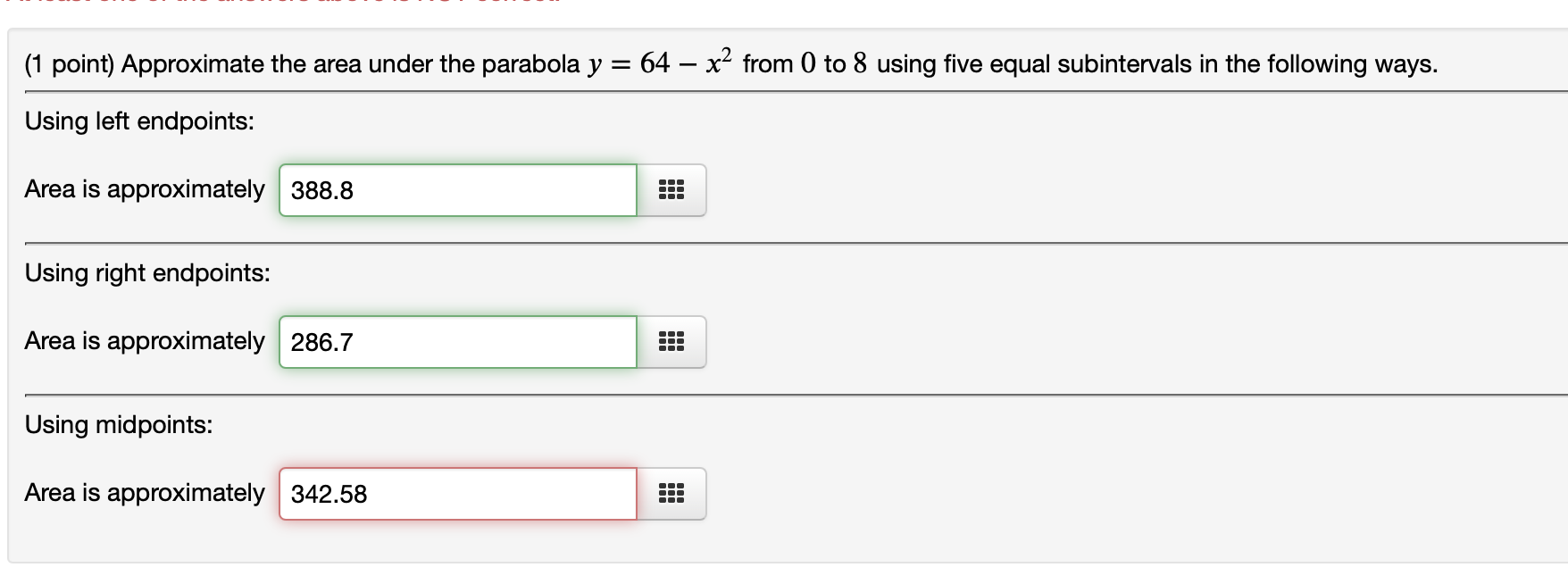Select the 'Area is approximately' text for midpoints
1568x584 pixels.
click(144, 490)
